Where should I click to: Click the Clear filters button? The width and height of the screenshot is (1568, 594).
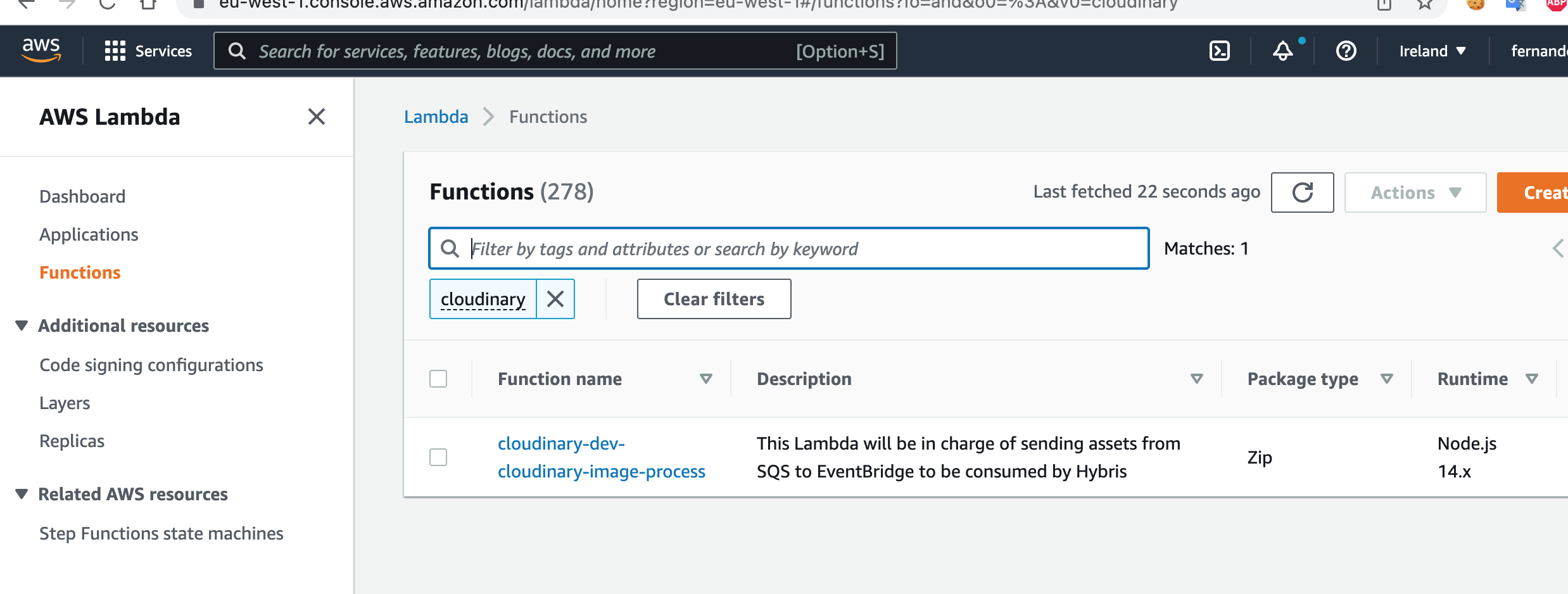(714, 299)
